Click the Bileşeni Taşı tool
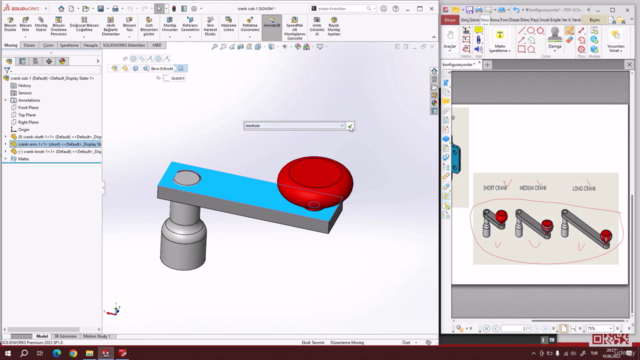 (x=129, y=26)
